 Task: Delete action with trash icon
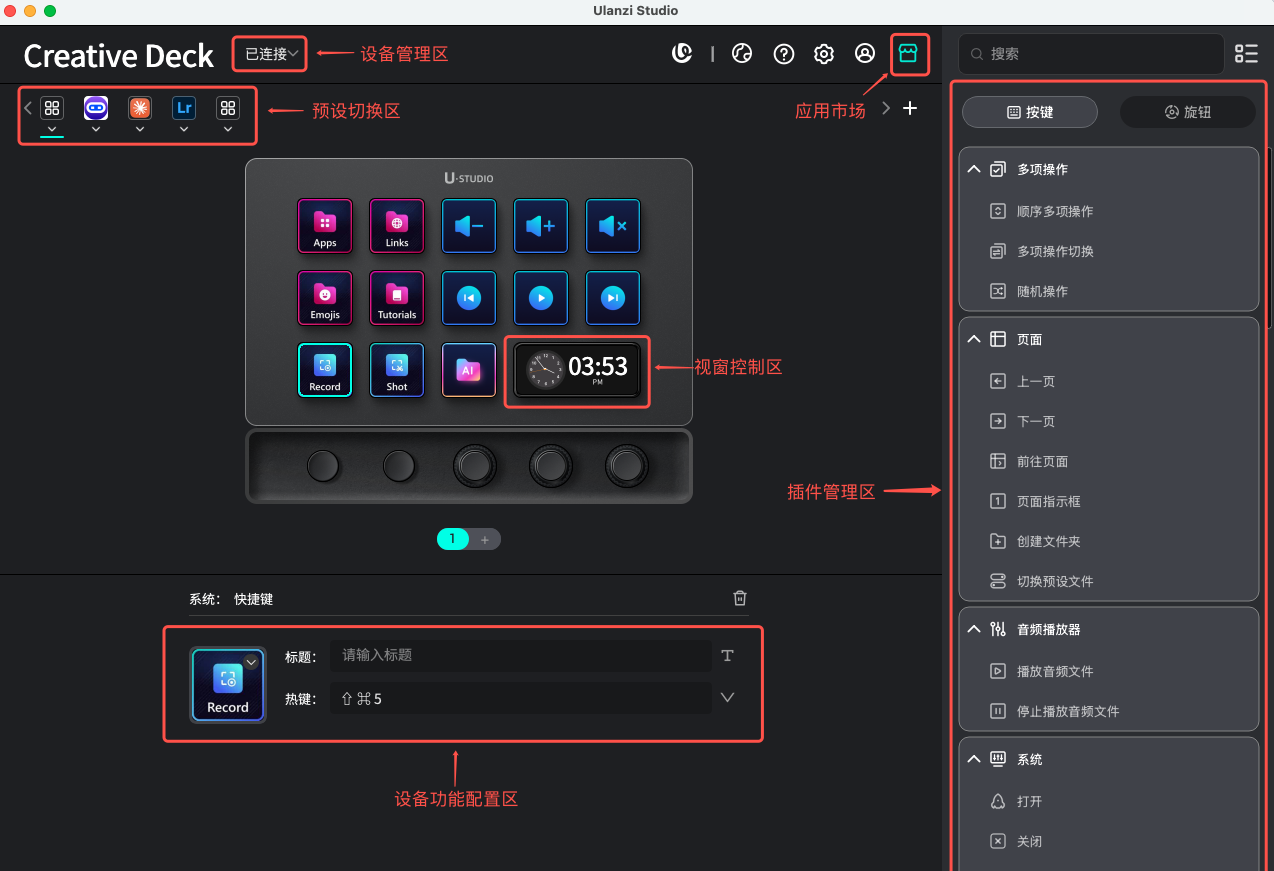pyautogui.click(x=740, y=598)
